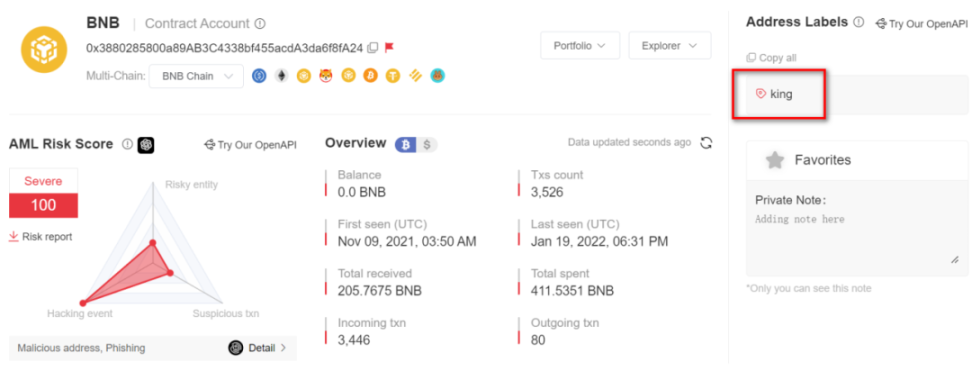The image size is (972, 371).
Task: Click the info icon beside Contract Account
Action: coord(260,24)
